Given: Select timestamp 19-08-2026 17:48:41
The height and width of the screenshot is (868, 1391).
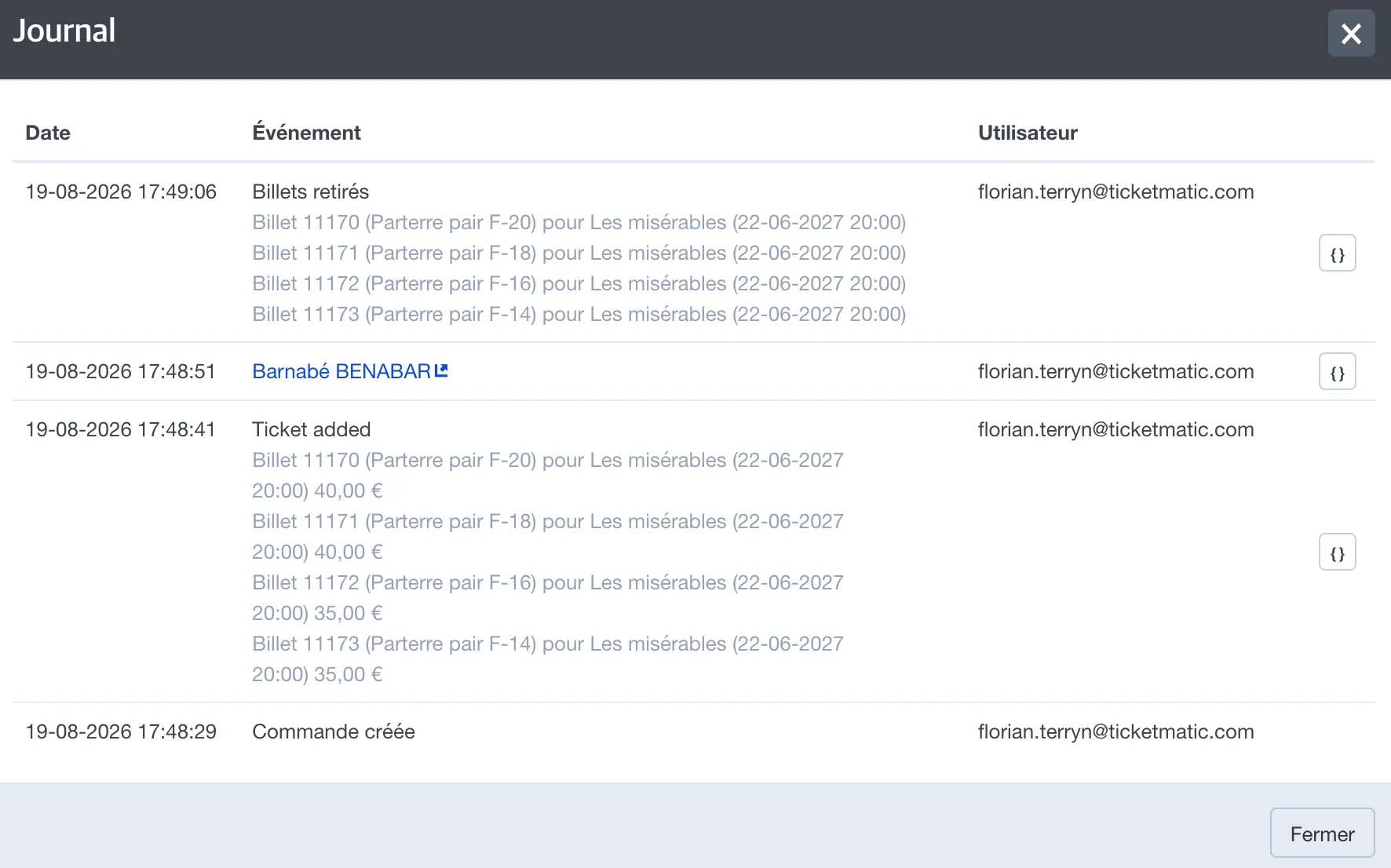Looking at the screenshot, I should point(121,429).
